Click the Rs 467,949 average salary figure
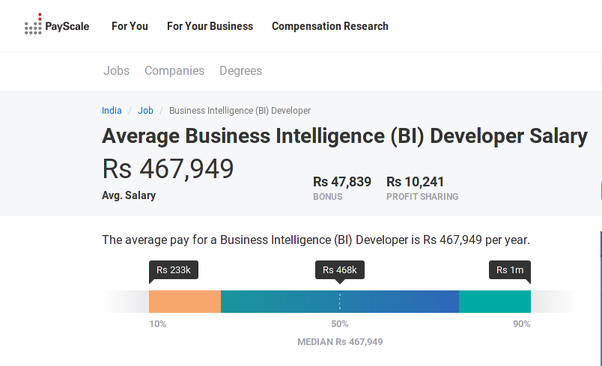This screenshot has height=366, width=602. pyautogui.click(x=168, y=169)
